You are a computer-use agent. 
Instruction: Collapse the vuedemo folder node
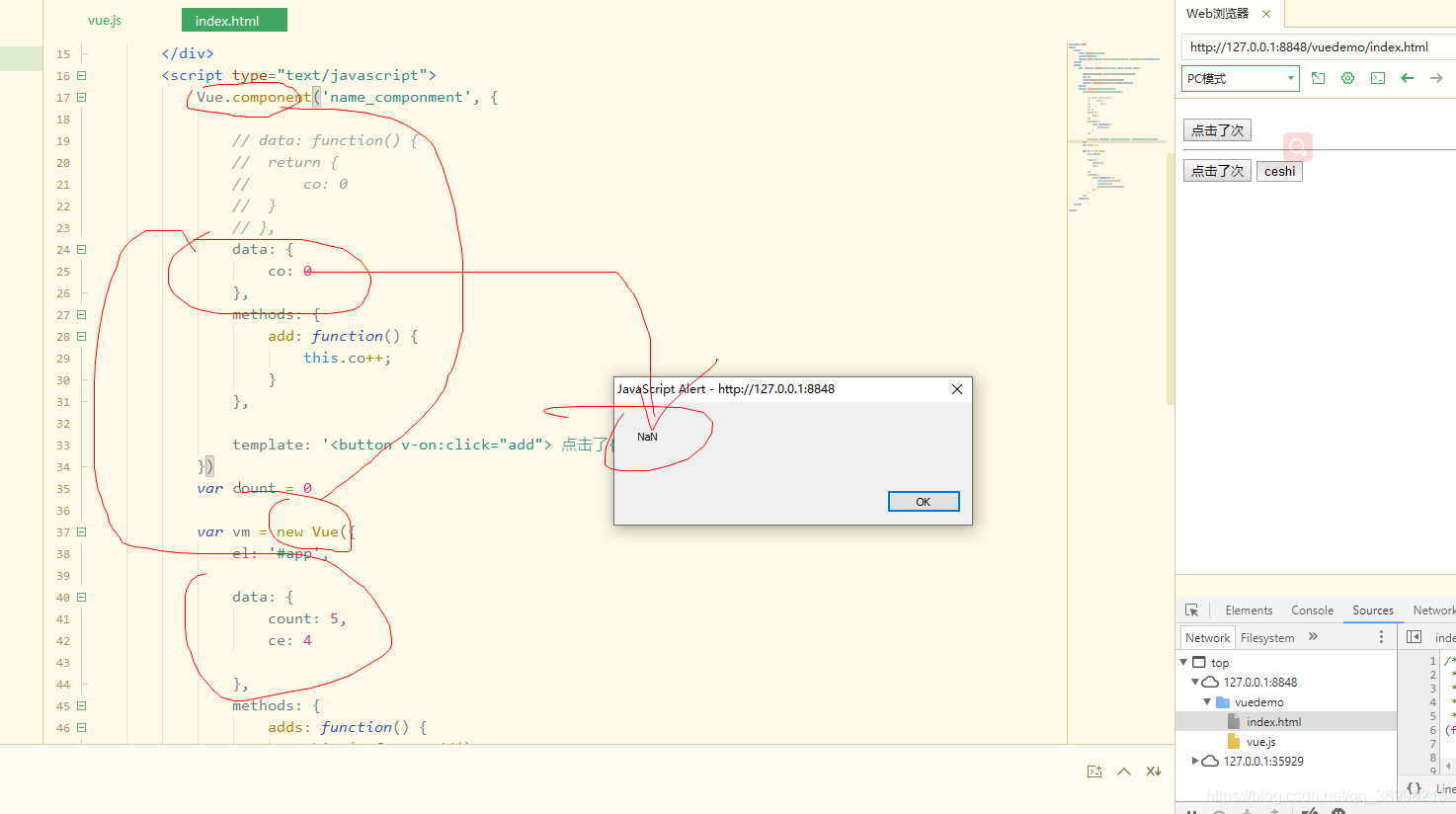[1207, 702]
